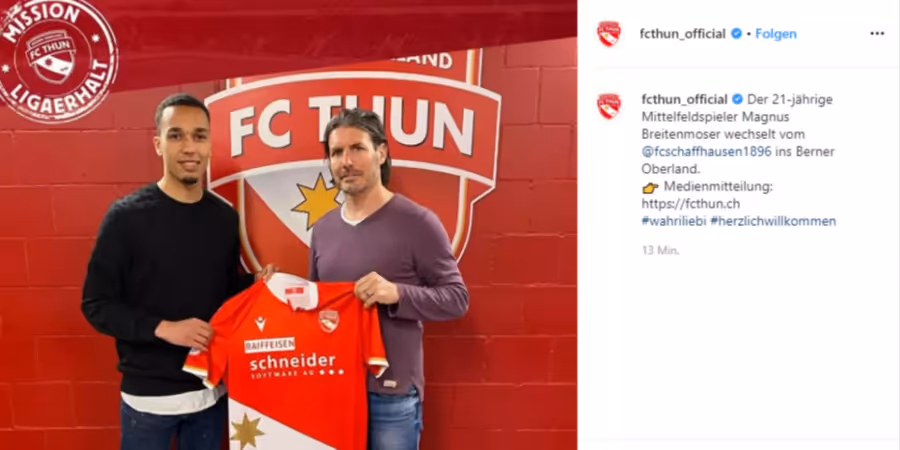Click the FC Thun avatar in post header
This screenshot has width=900, height=450.
[x=608, y=34]
